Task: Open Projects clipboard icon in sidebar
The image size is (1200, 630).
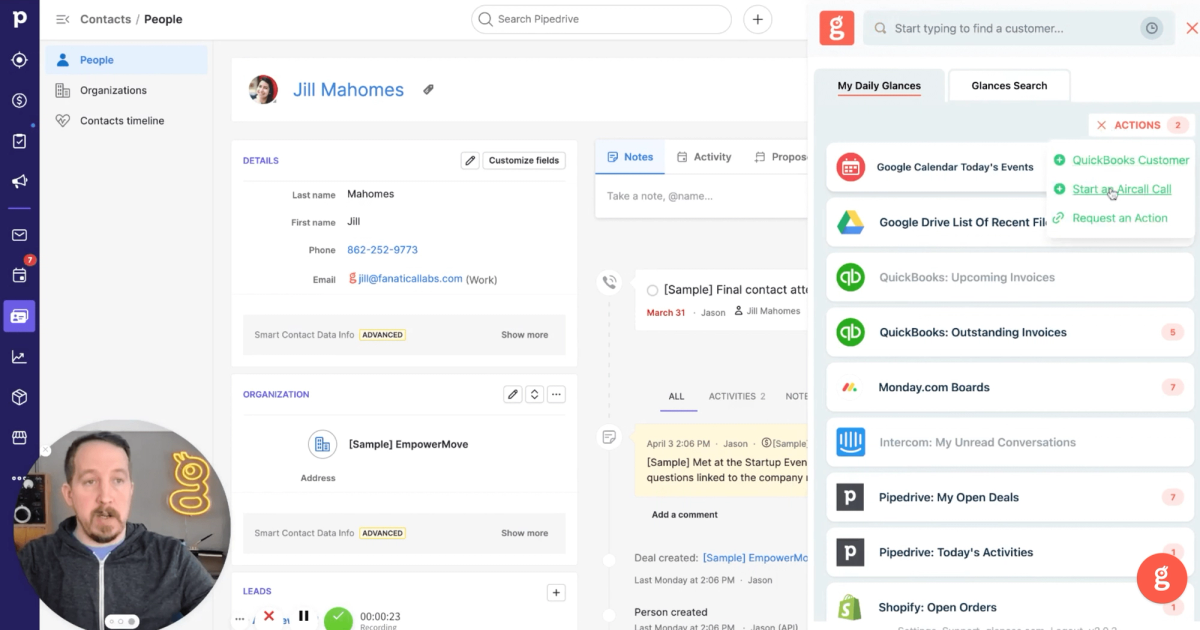Action: pos(19,141)
